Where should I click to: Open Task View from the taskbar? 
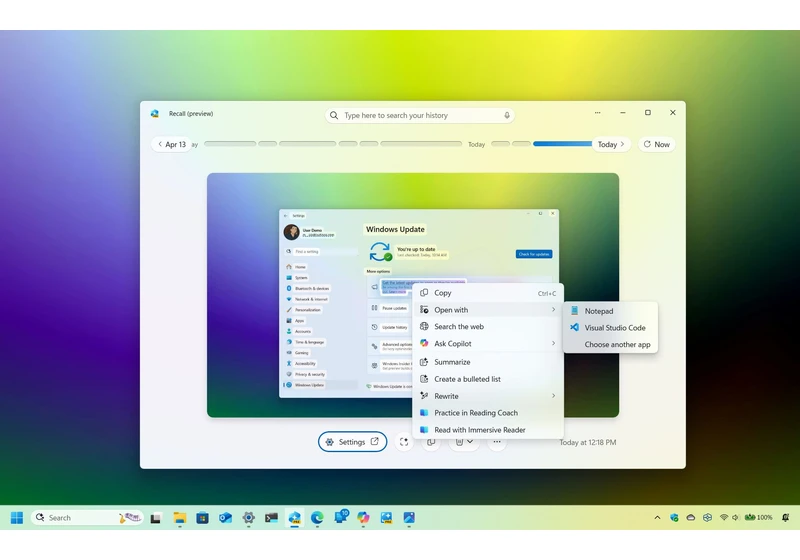click(156, 518)
